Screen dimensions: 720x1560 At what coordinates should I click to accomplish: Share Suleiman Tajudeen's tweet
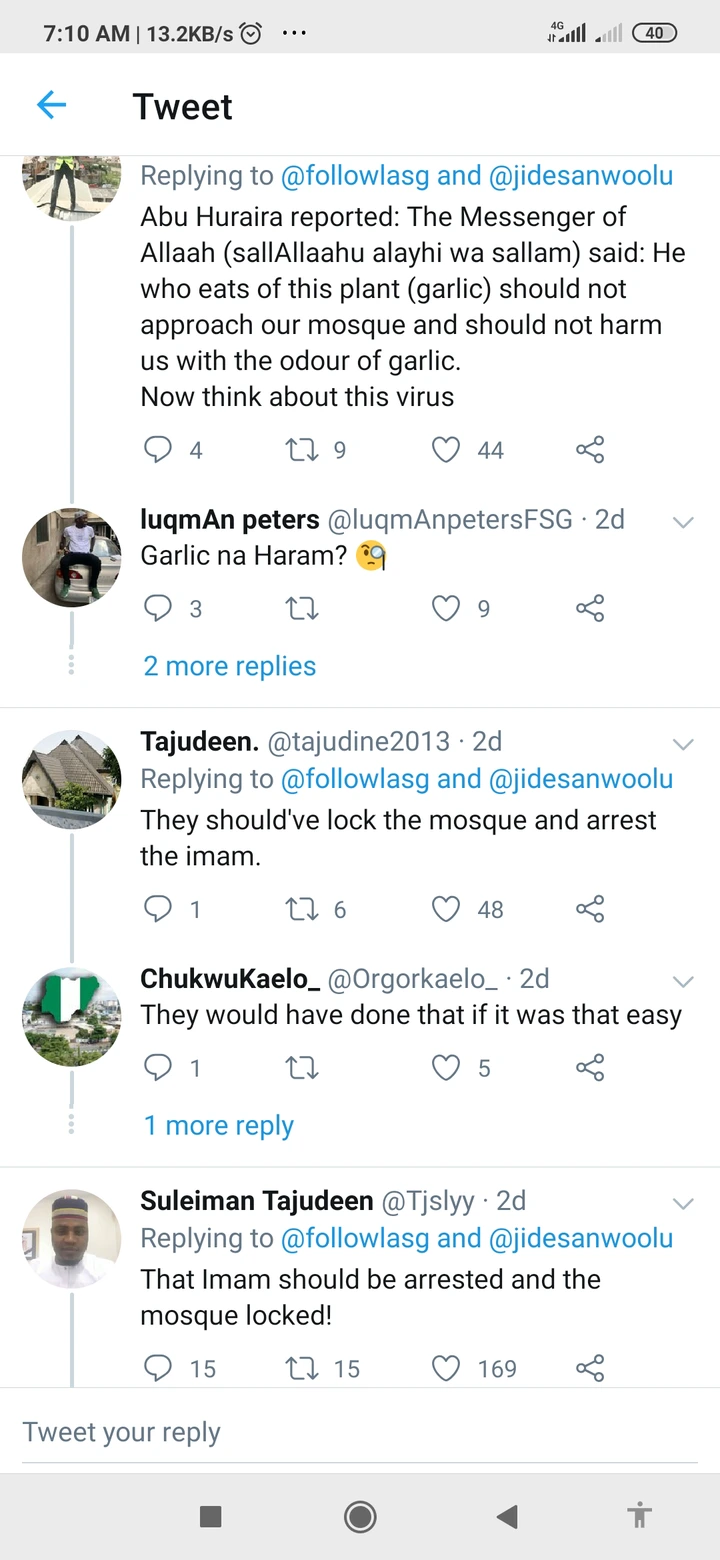(x=590, y=1368)
